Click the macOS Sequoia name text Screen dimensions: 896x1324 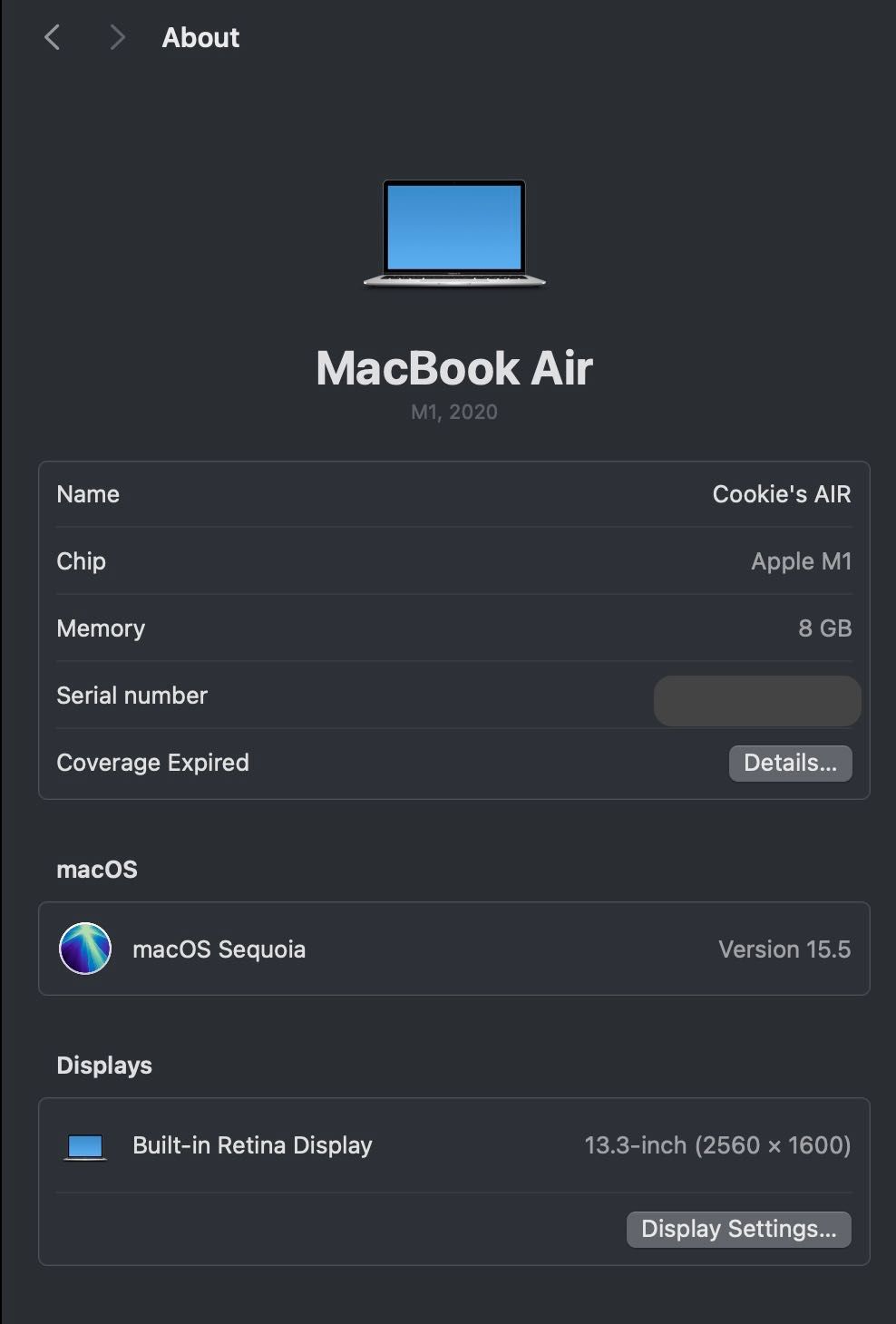pyautogui.click(x=219, y=949)
